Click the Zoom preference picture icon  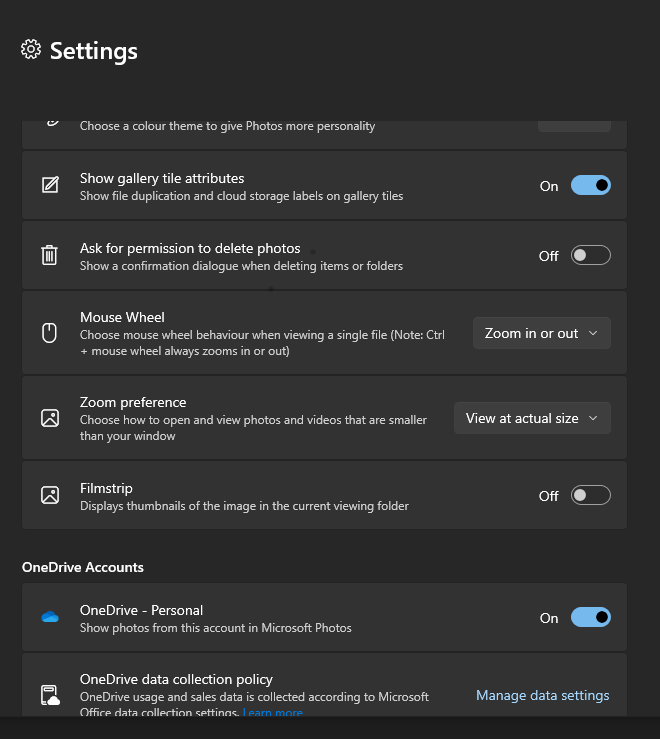point(50,418)
